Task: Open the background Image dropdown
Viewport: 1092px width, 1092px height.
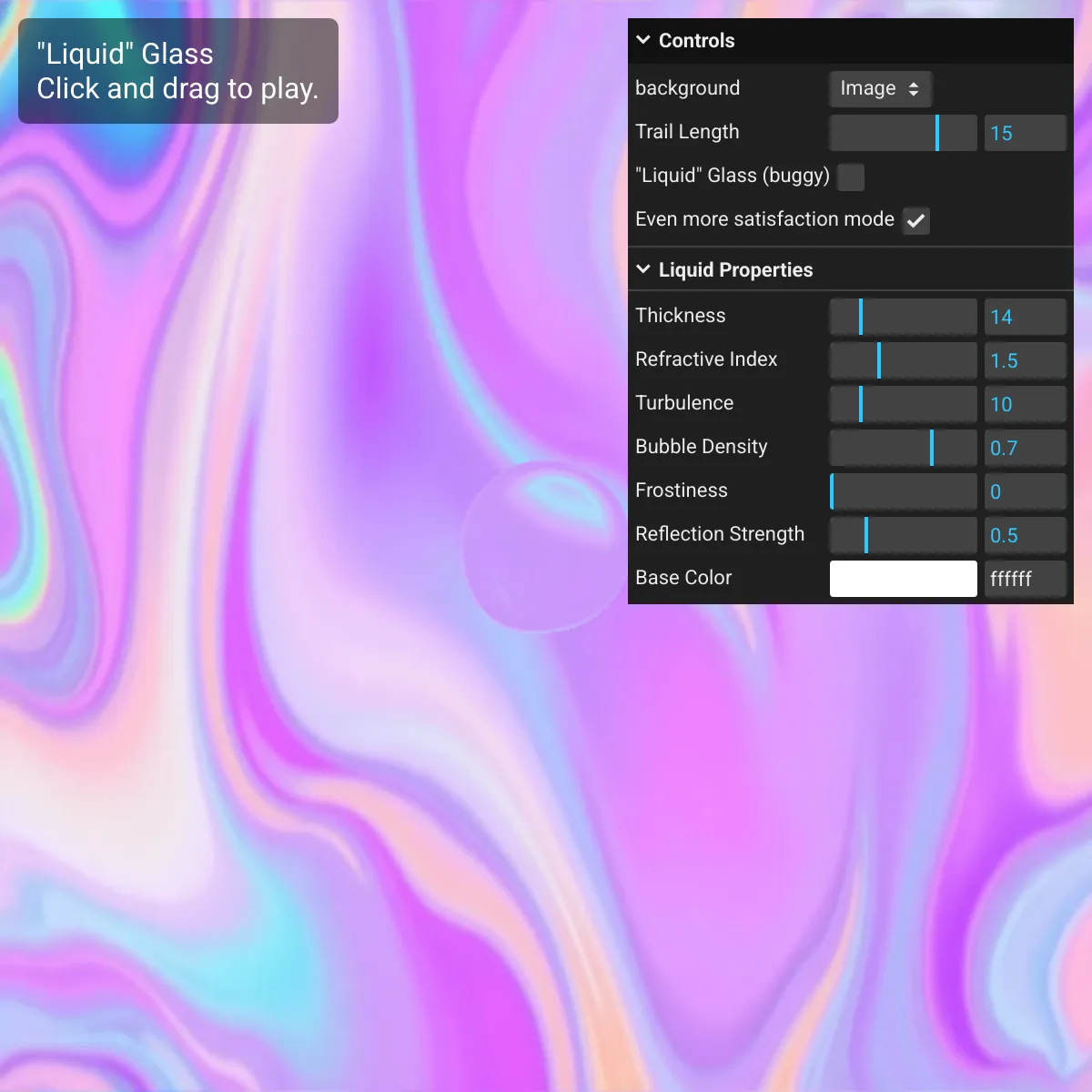Action: (880, 88)
